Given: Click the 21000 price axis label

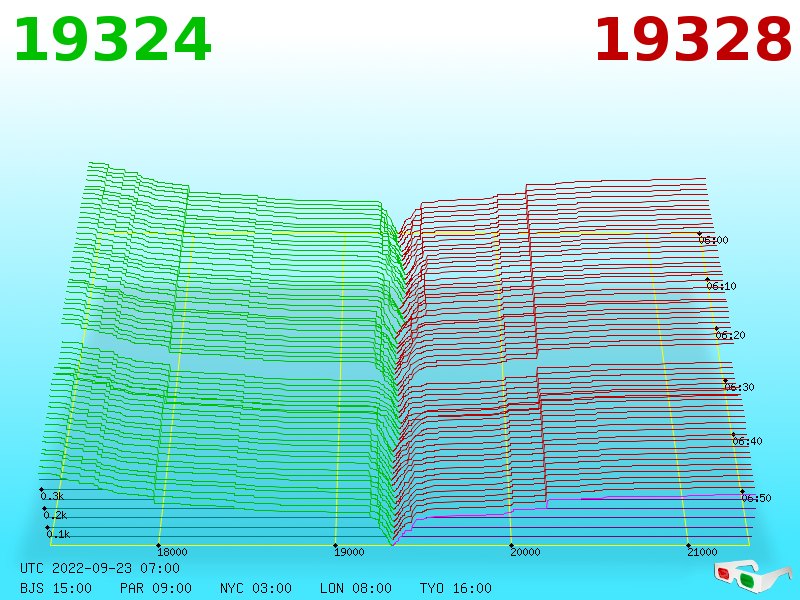Looking at the screenshot, I should (702, 552).
